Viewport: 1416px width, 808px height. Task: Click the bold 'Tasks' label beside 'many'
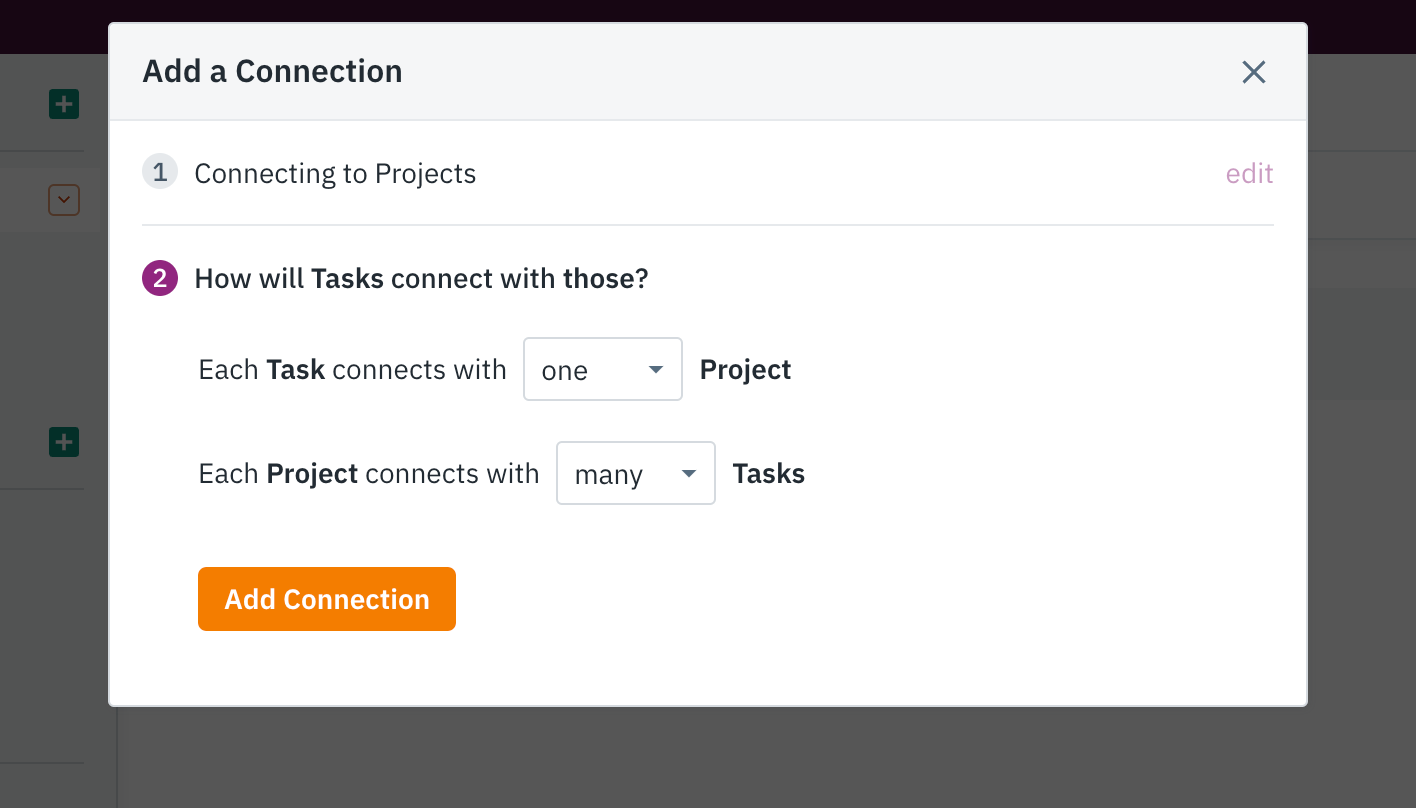tap(769, 474)
